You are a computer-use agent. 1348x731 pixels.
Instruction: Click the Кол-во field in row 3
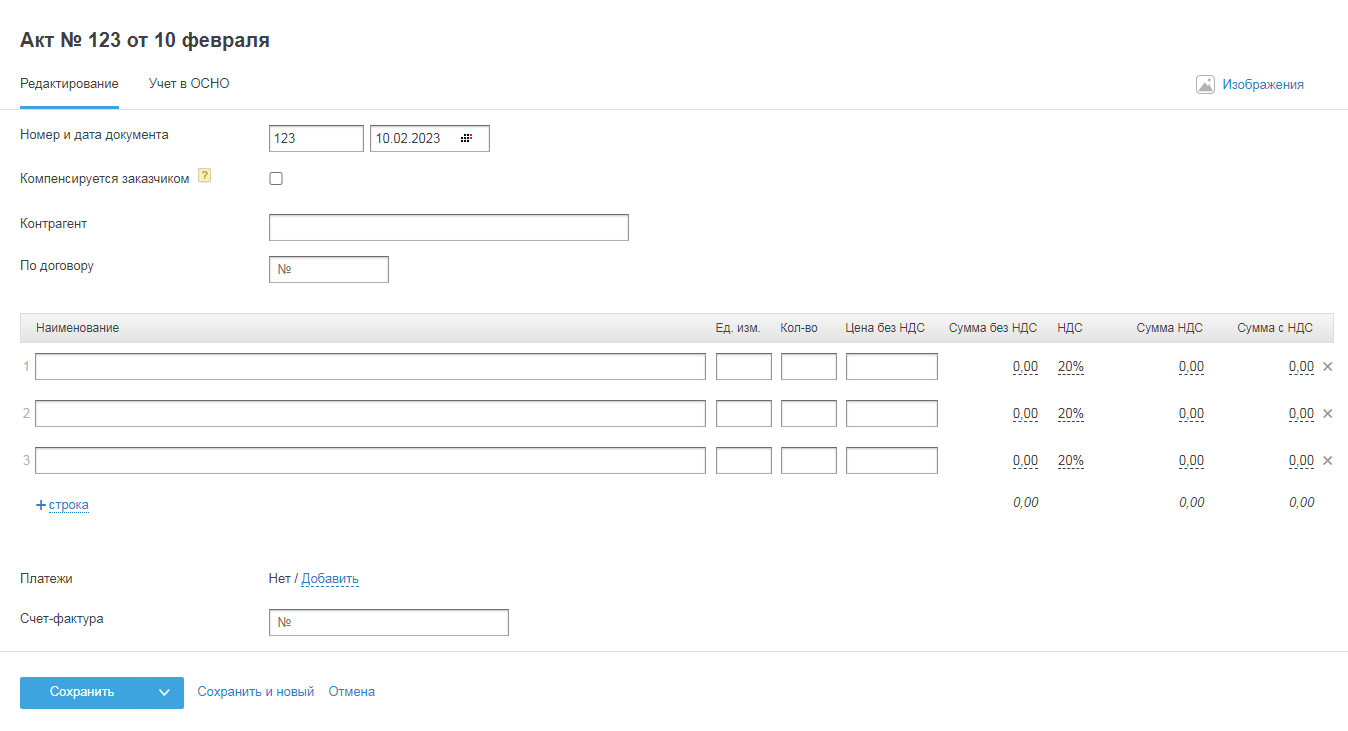(809, 461)
